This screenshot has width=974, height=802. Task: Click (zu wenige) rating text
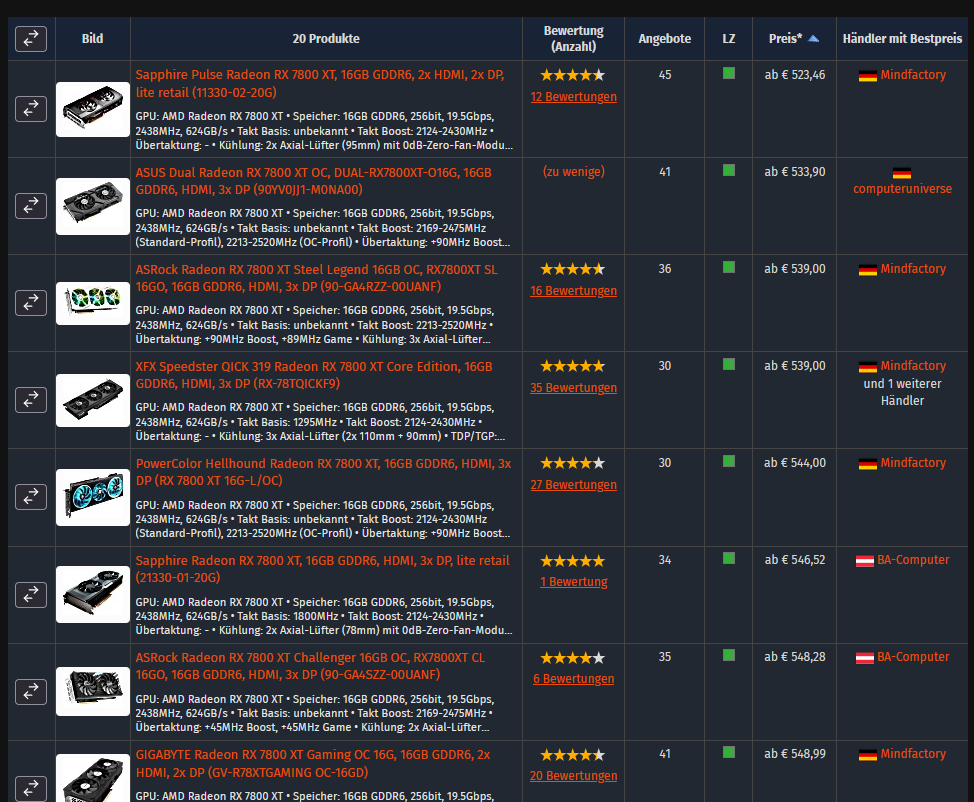pyautogui.click(x=573, y=171)
